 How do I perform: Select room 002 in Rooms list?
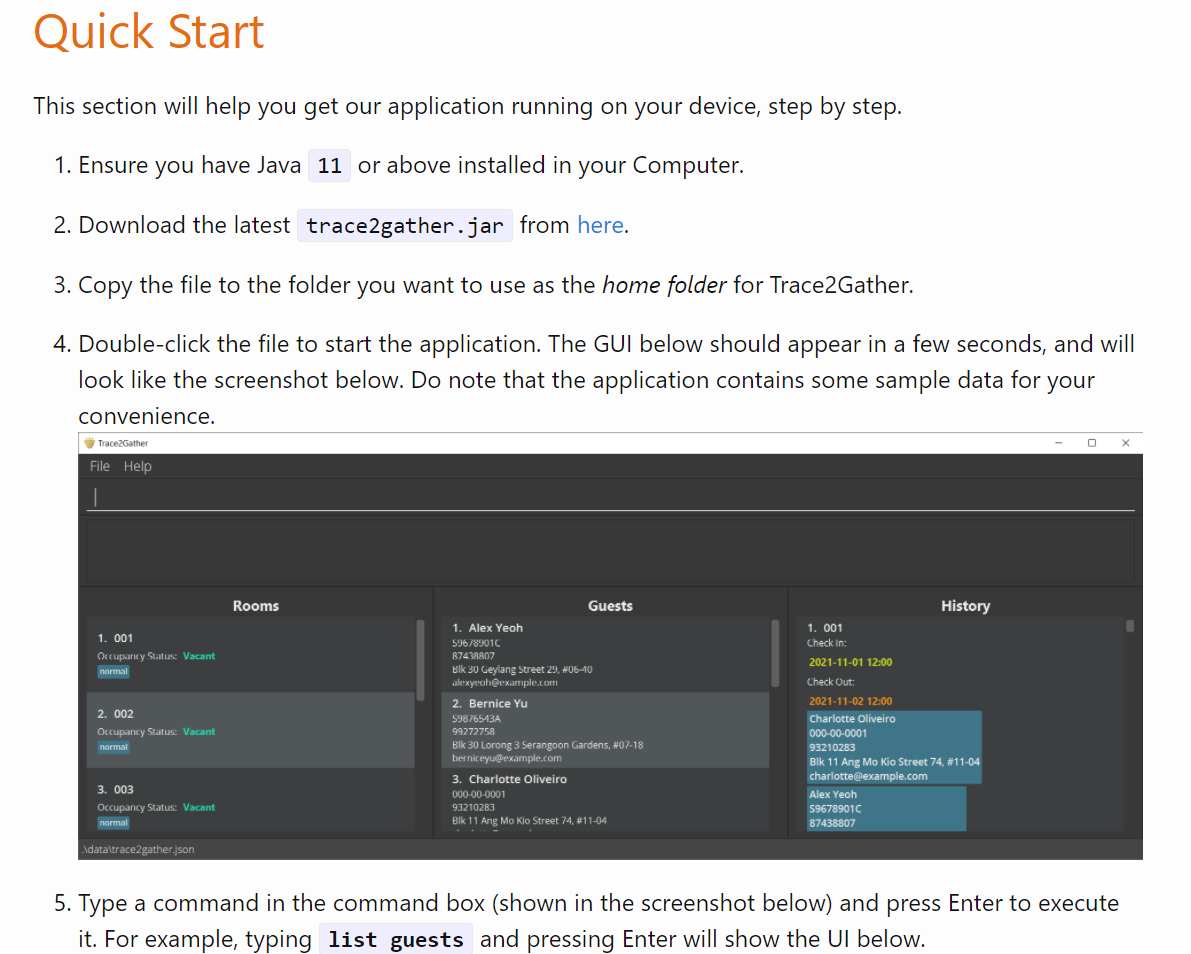[251, 730]
